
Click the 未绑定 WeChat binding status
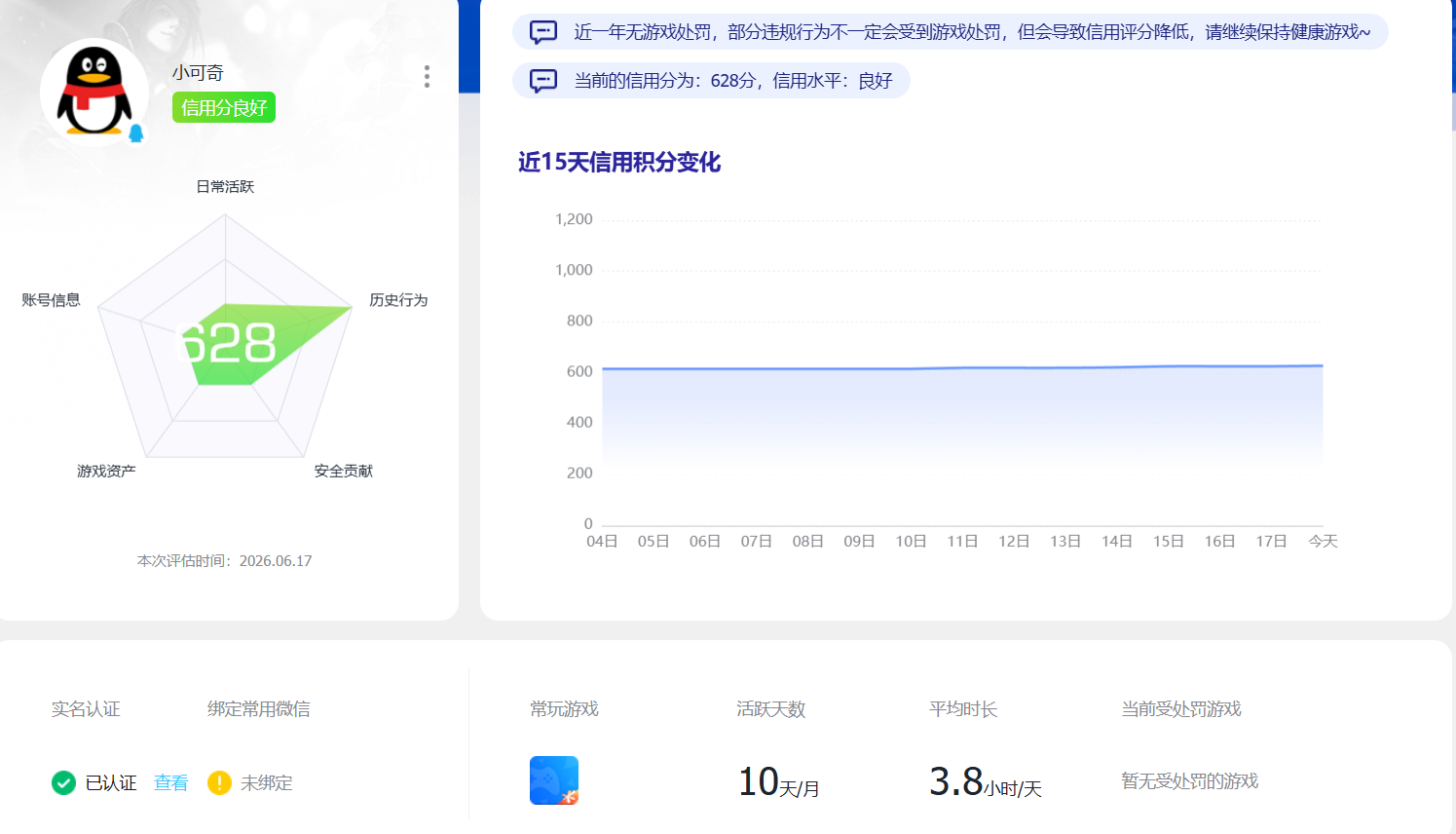click(x=267, y=782)
